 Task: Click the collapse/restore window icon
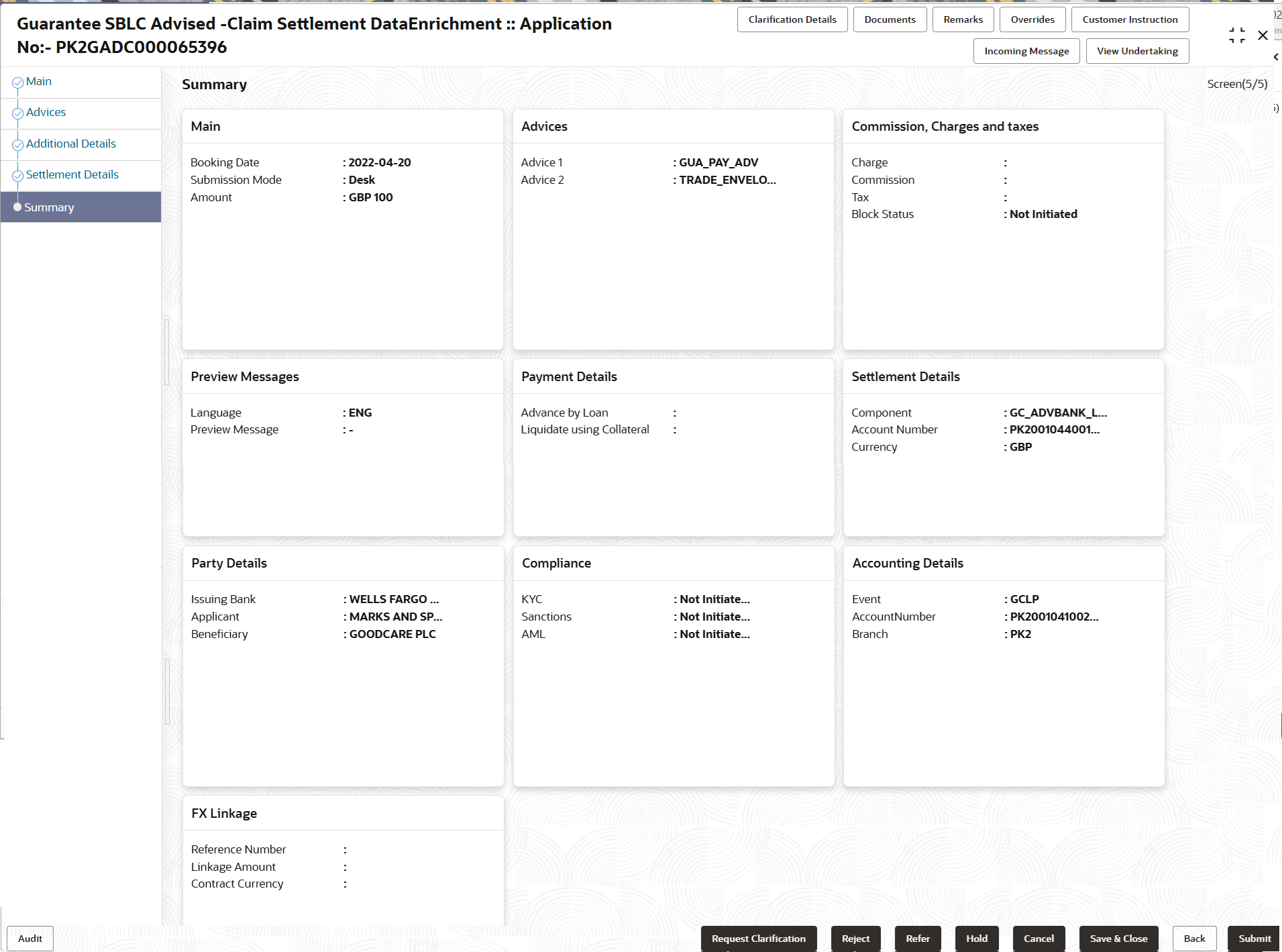[x=1236, y=36]
